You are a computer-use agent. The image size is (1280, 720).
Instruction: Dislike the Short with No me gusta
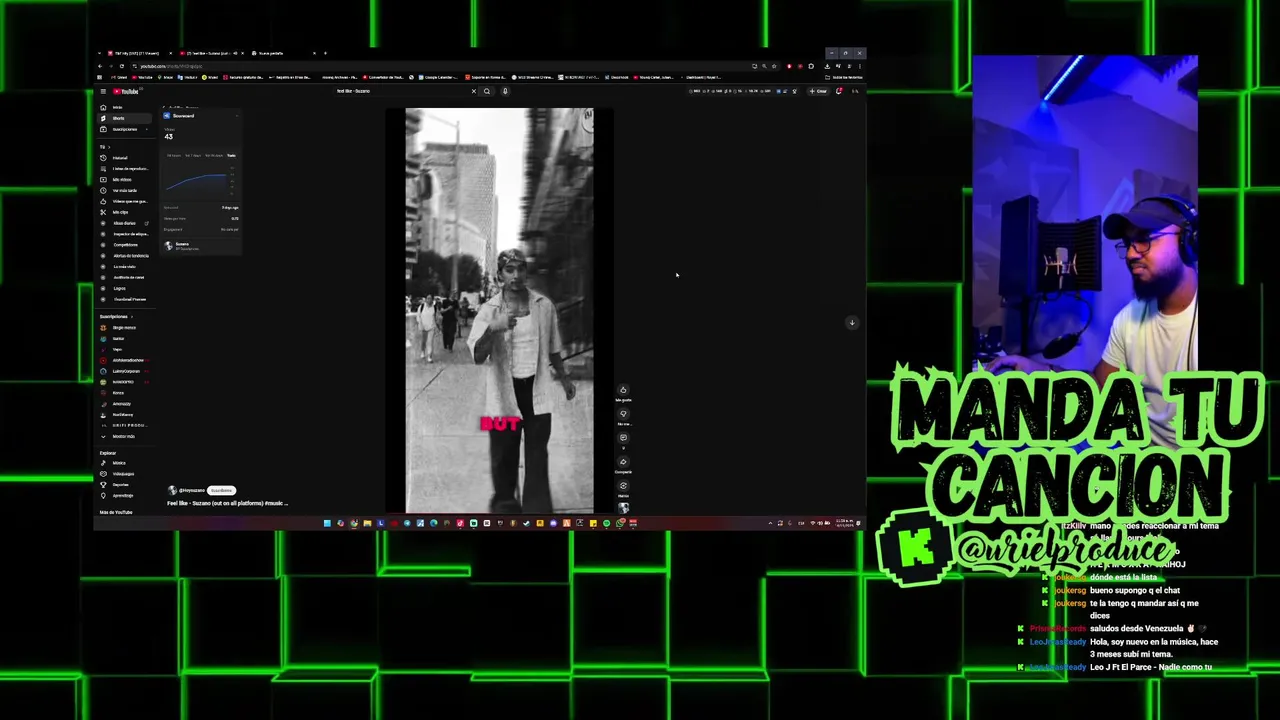[x=623, y=414]
